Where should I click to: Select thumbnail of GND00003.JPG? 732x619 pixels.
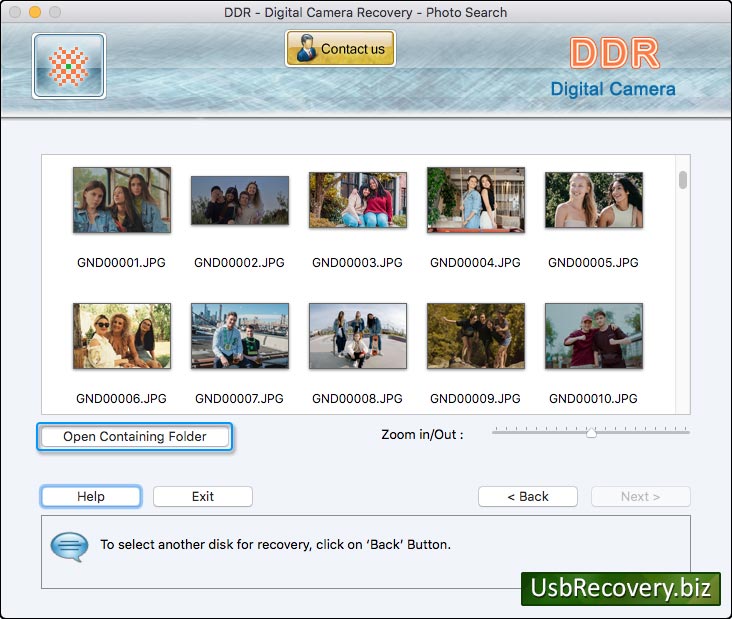(x=358, y=200)
